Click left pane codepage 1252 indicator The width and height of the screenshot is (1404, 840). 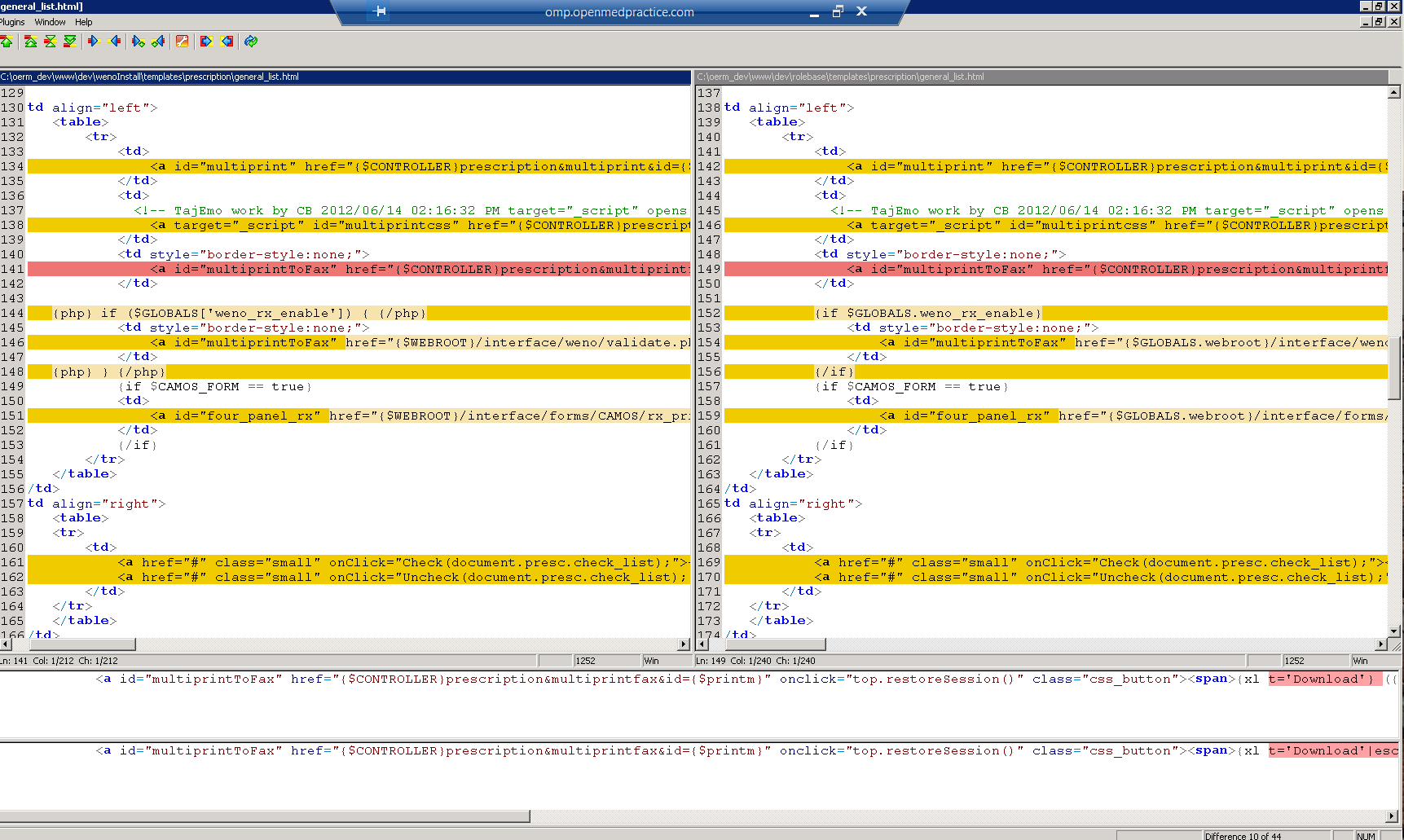click(606, 661)
